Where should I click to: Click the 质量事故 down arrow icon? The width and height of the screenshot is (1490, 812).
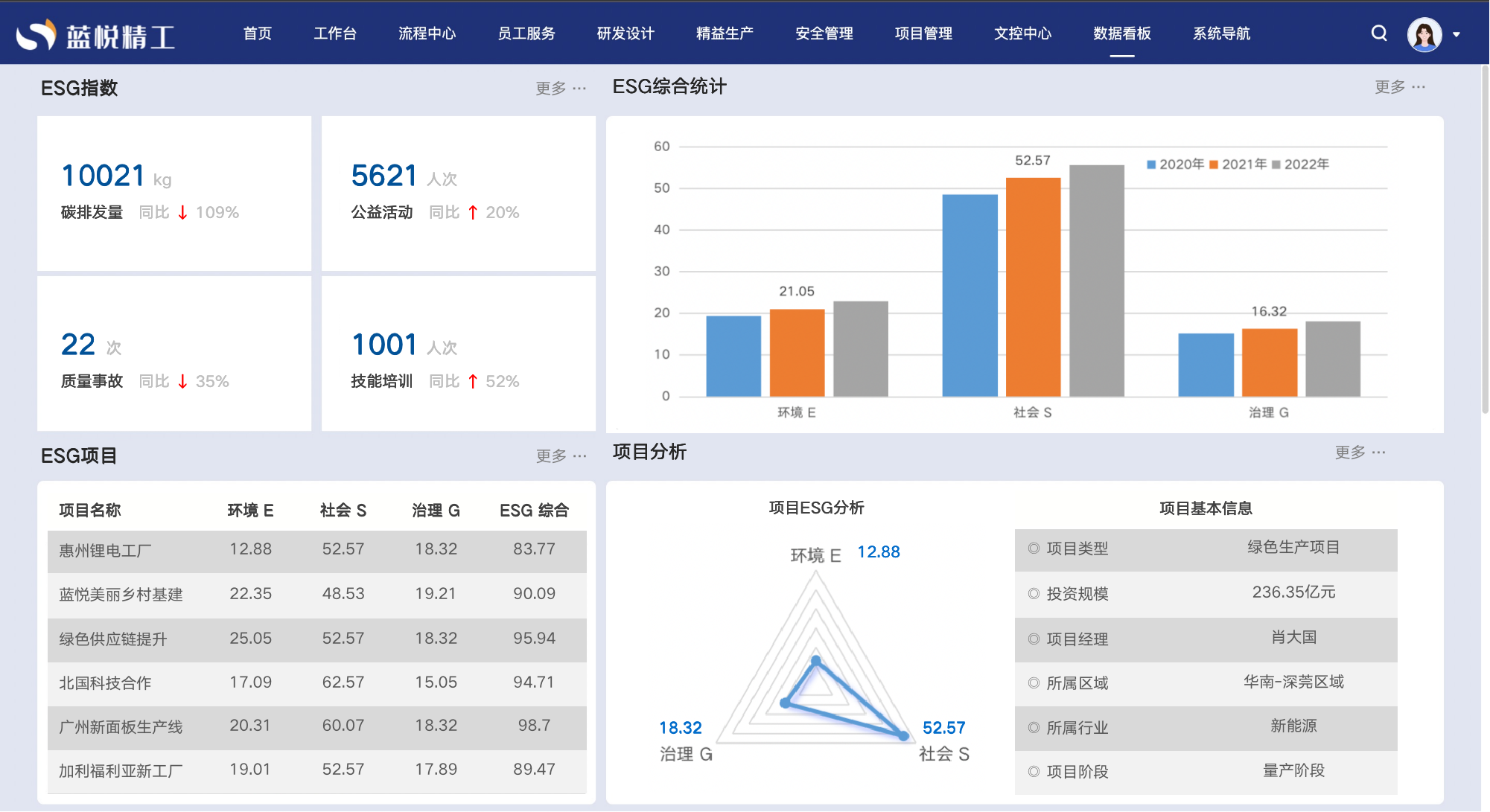[x=182, y=382]
